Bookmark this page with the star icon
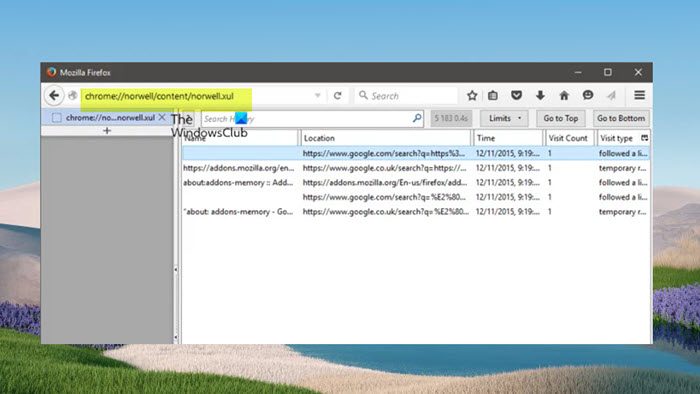Viewport: 700px width, 394px height. click(x=472, y=95)
